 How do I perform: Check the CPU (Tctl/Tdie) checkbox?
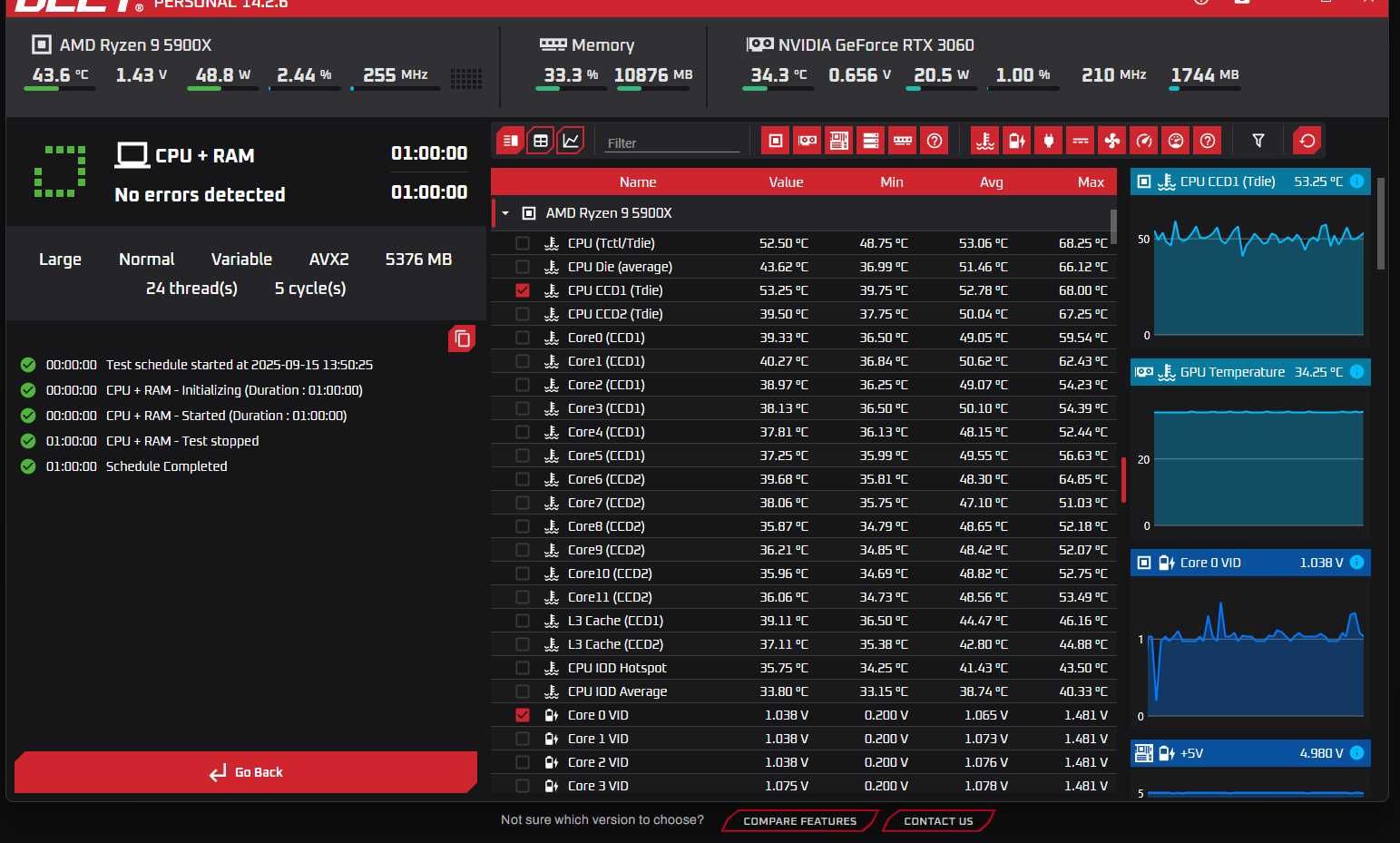coord(522,243)
